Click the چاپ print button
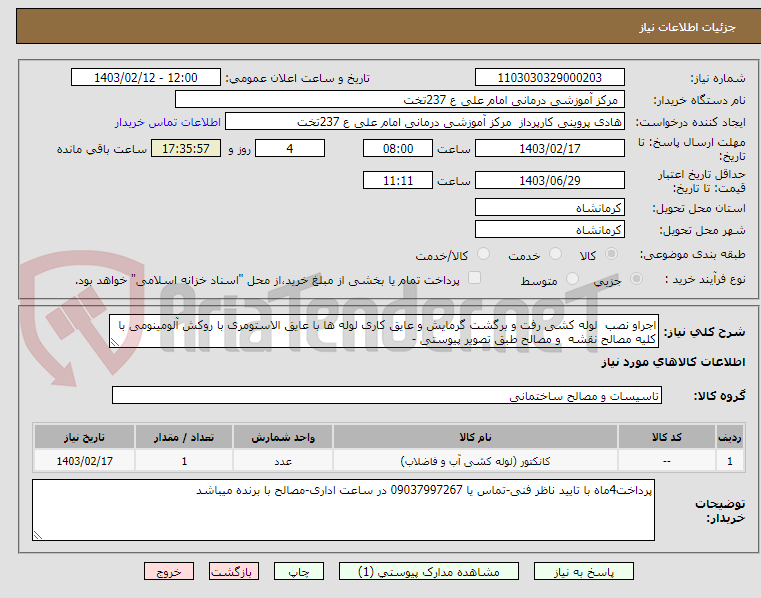Screen dimensions: 761x598 pos(298,571)
